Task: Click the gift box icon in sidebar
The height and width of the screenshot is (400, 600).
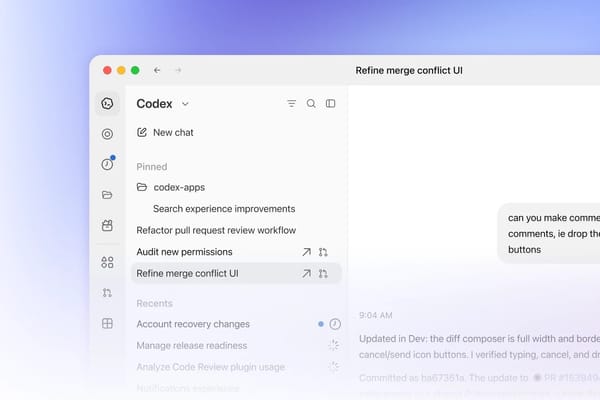Action: [107, 225]
